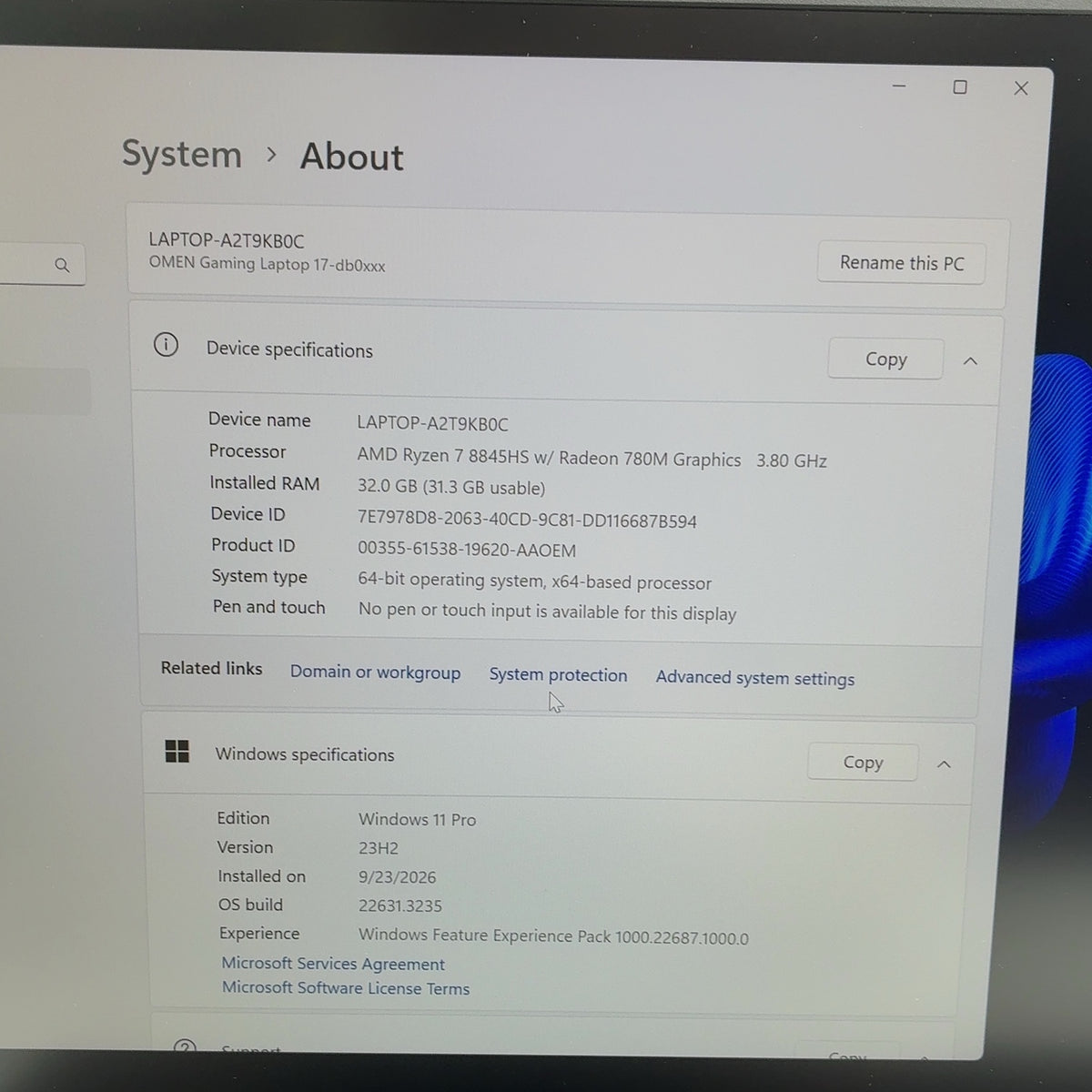Screen dimensions: 1092x1092
Task: Select the Product ID value 00355-61538-19620-AAOEM
Action: [x=467, y=550]
